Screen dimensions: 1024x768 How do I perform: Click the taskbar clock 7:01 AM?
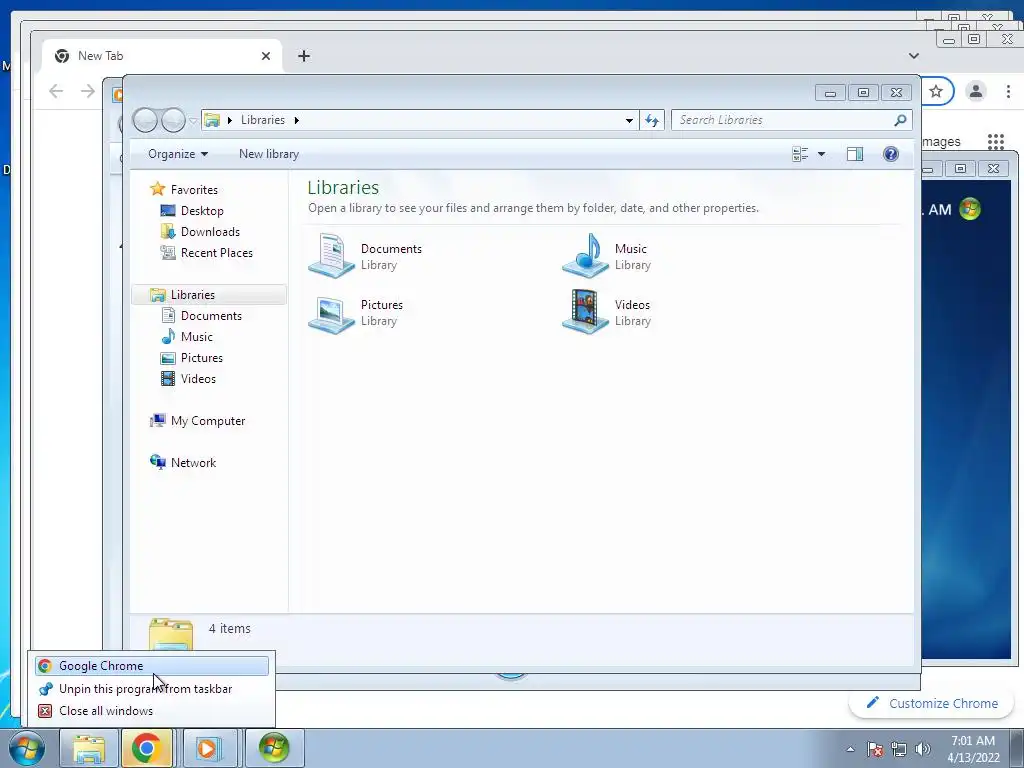click(x=973, y=741)
